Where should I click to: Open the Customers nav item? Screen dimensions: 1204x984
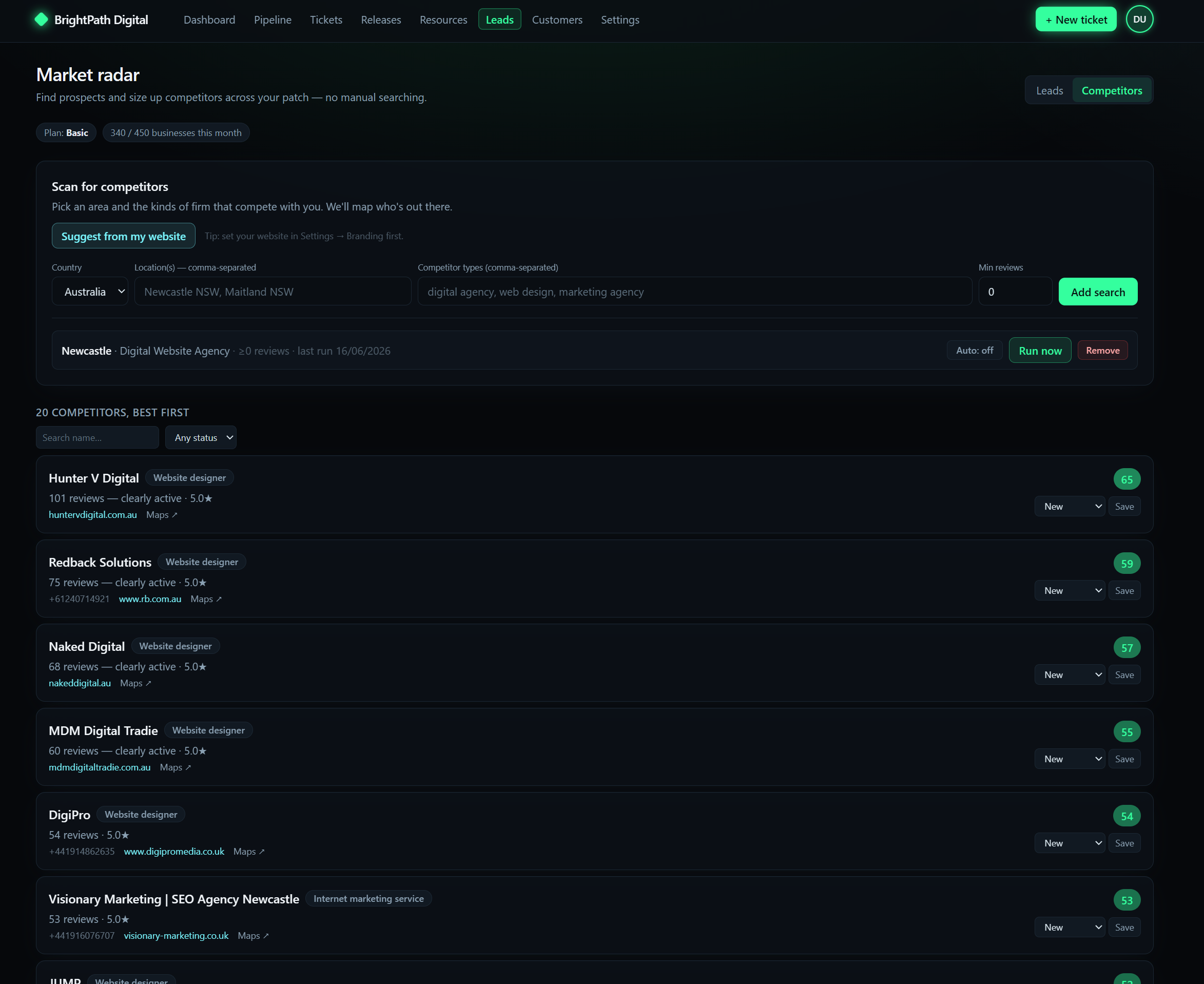click(557, 20)
